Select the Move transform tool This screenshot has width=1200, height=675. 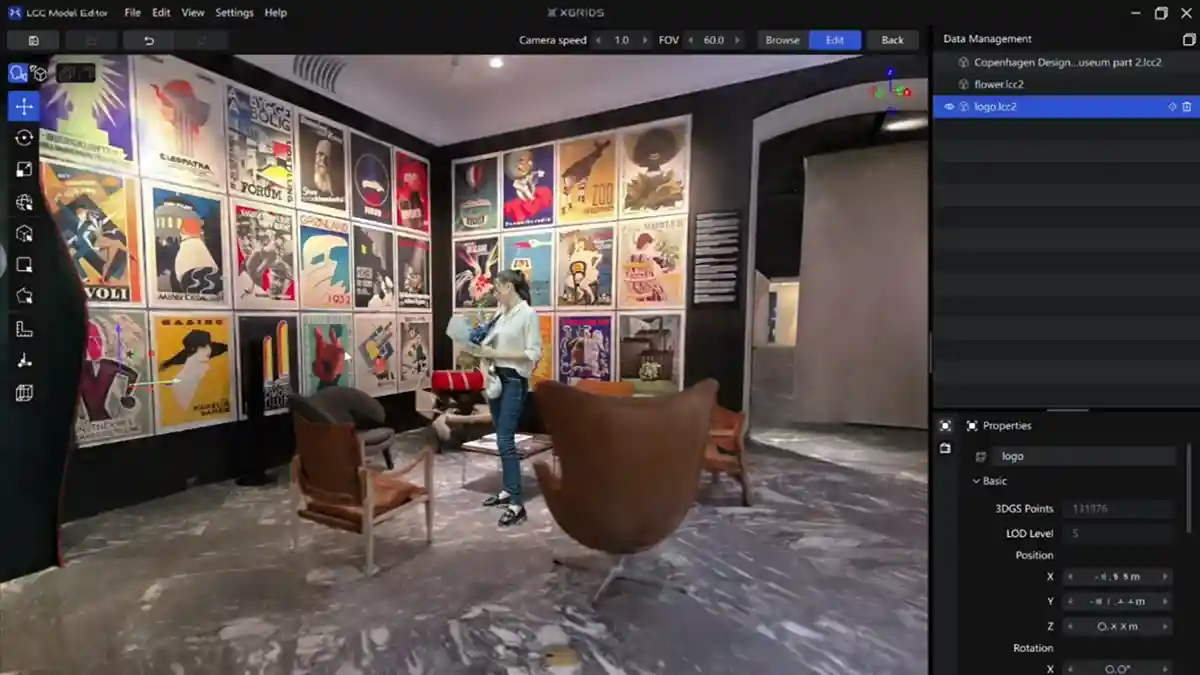24,106
